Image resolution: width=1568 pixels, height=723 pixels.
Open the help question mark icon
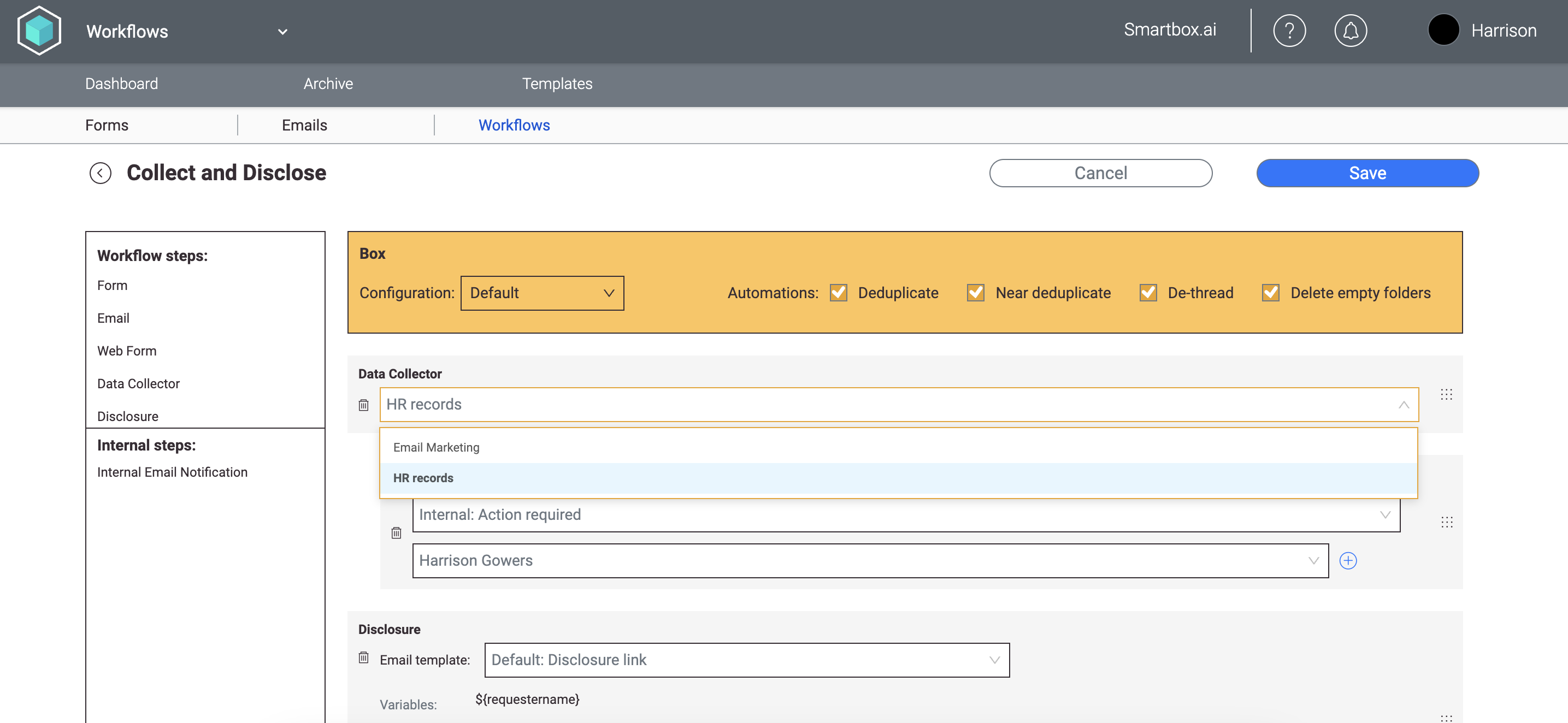(1289, 31)
